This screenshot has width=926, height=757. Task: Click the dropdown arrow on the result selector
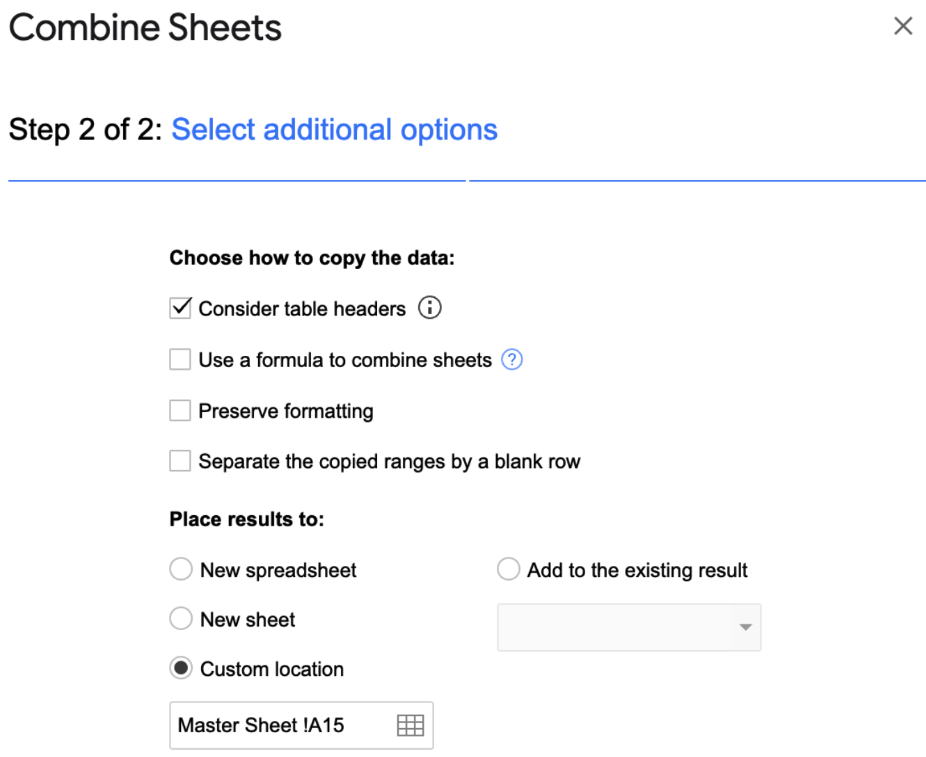point(746,627)
